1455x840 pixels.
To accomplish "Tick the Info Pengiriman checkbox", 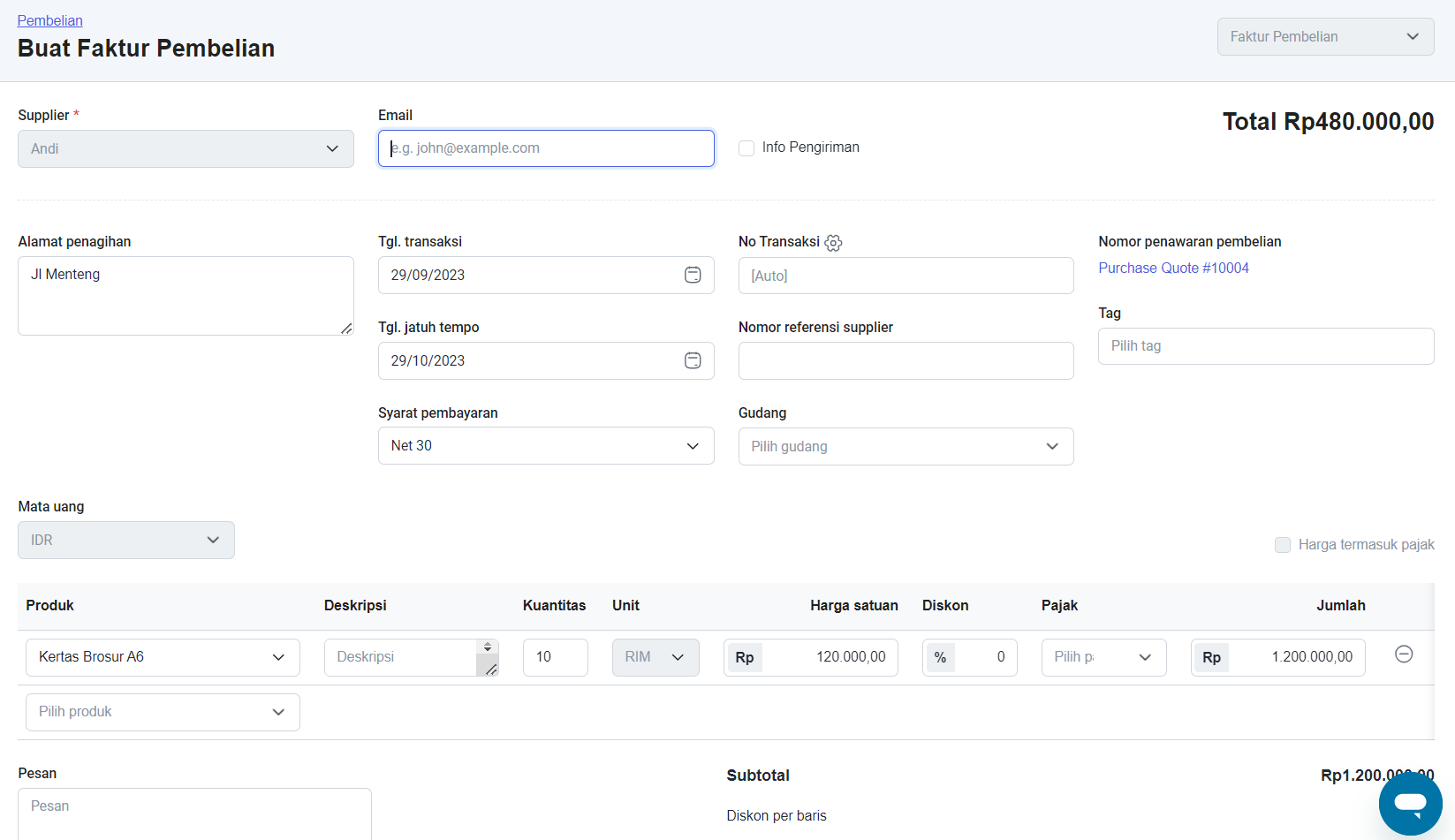I will [x=746, y=148].
